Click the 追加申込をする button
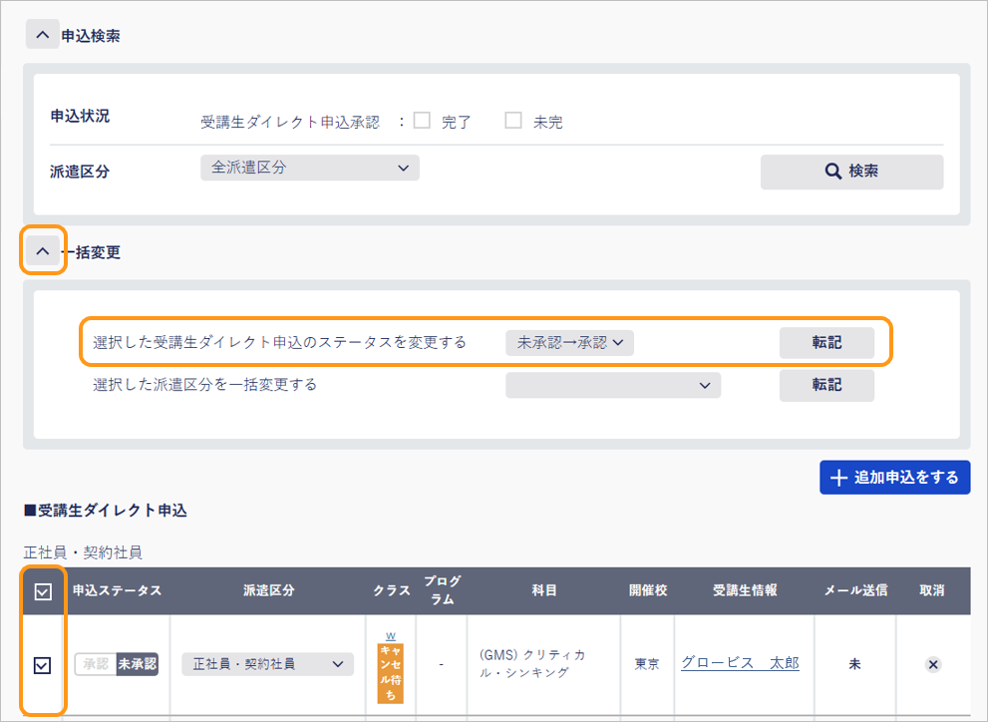Screen dimensions: 988x722 tap(894, 477)
